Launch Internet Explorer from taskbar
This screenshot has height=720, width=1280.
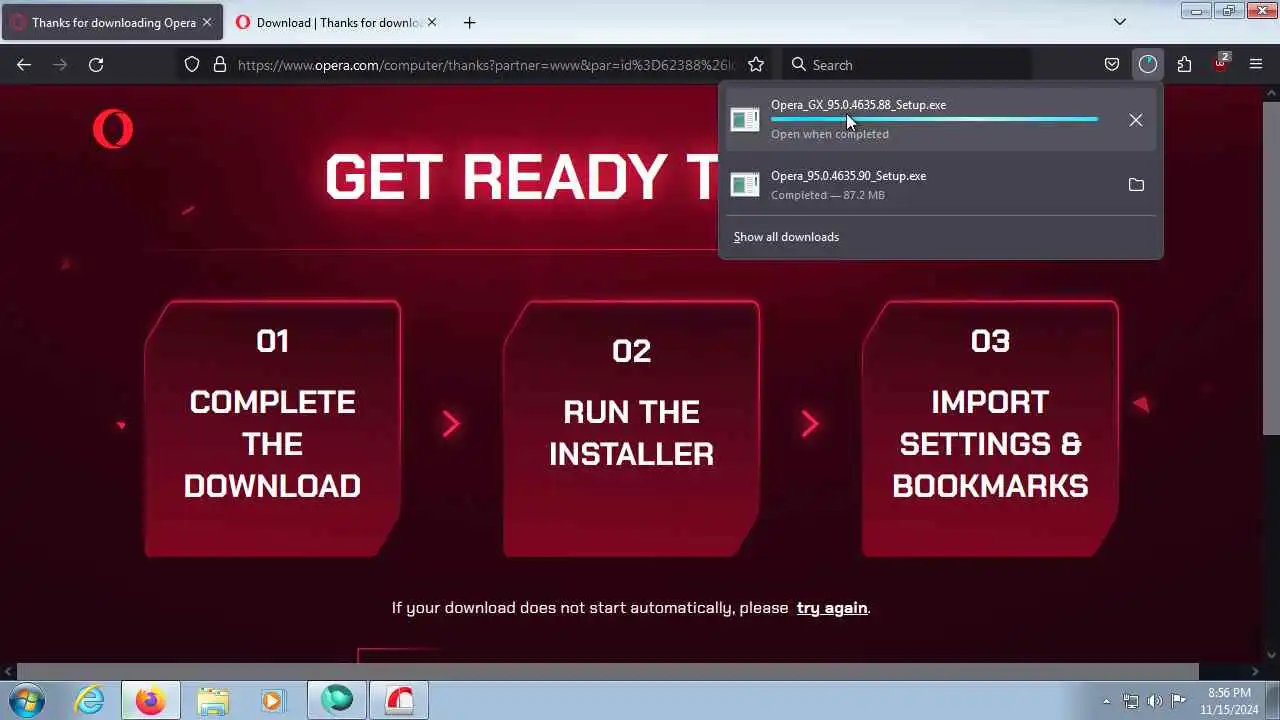(90, 700)
